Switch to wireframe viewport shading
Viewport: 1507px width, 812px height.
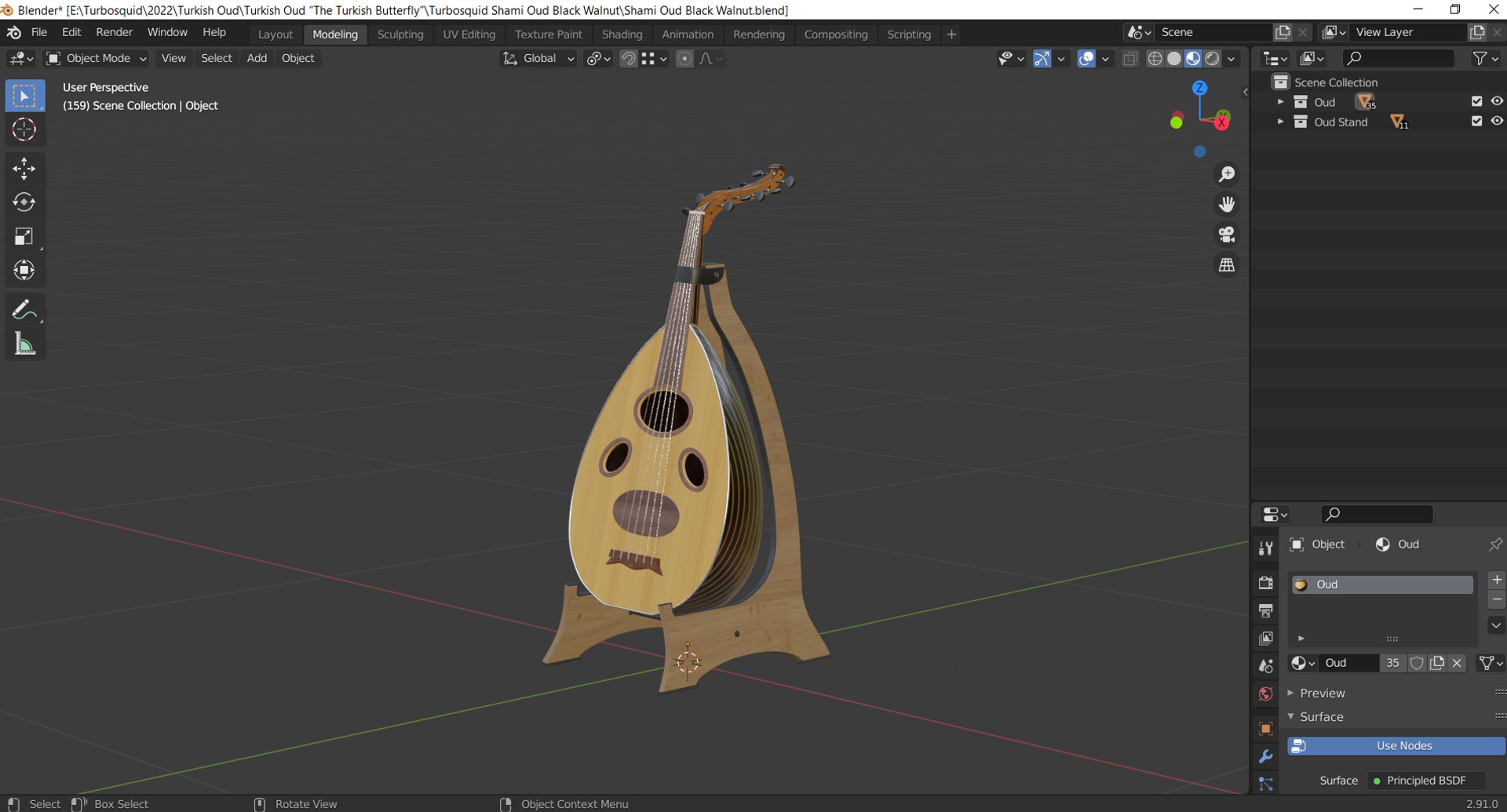[1155, 59]
